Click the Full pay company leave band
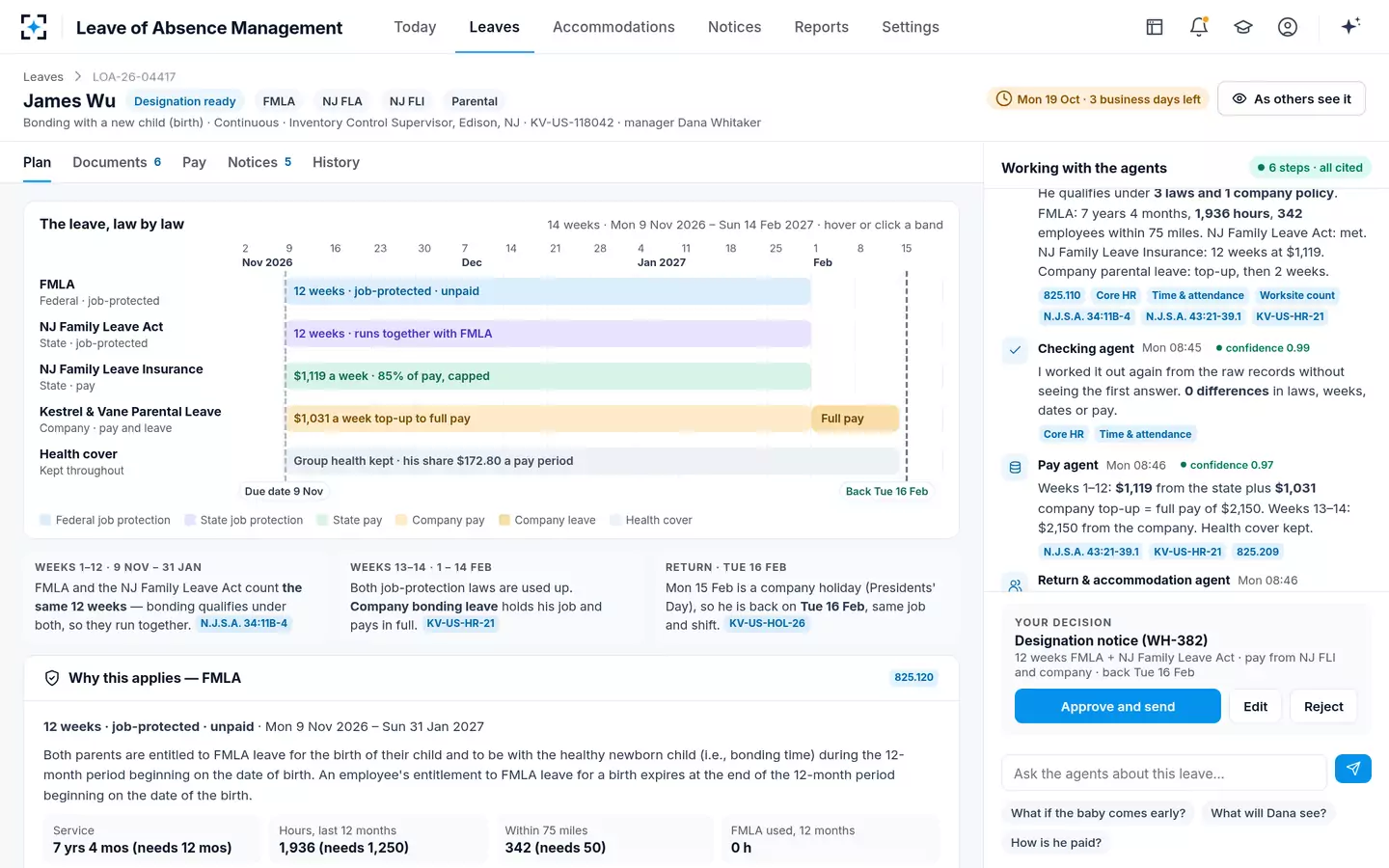The height and width of the screenshot is (868, 1389). click(856, 419)
